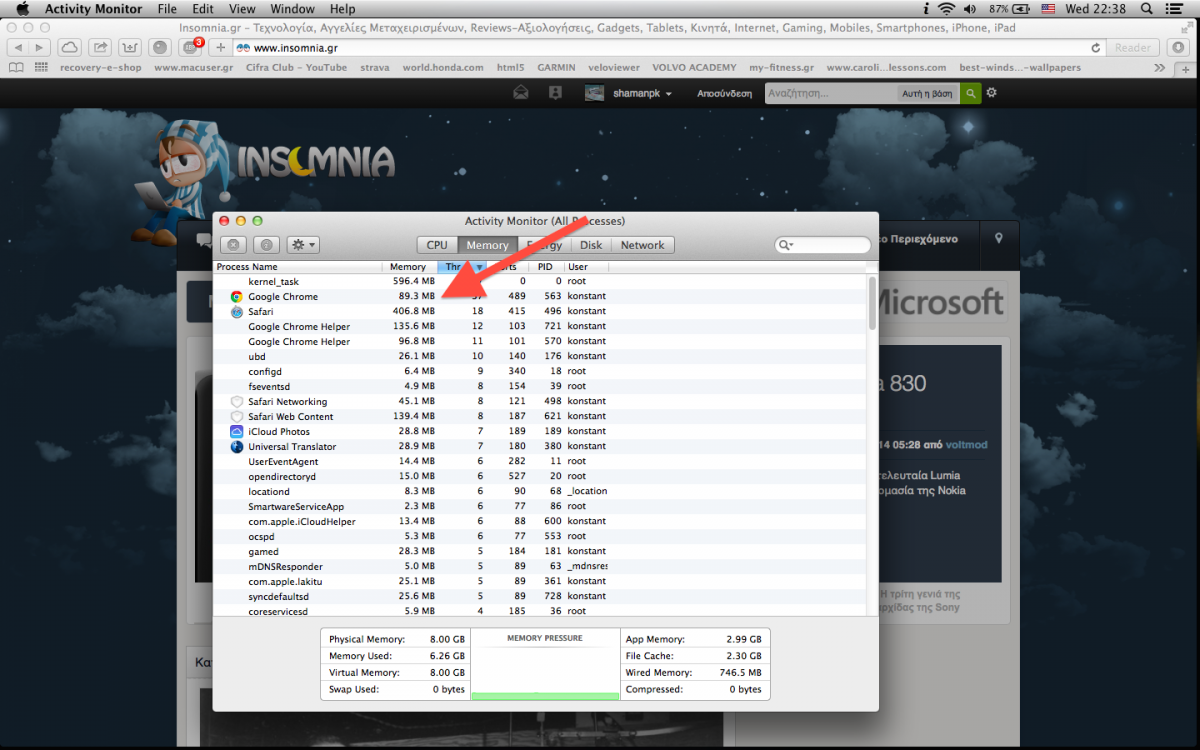The width and height of the screenshot is (1200, 750).
Task: Click Safari's add bookmark plus button
Action: tap(221, 47)
